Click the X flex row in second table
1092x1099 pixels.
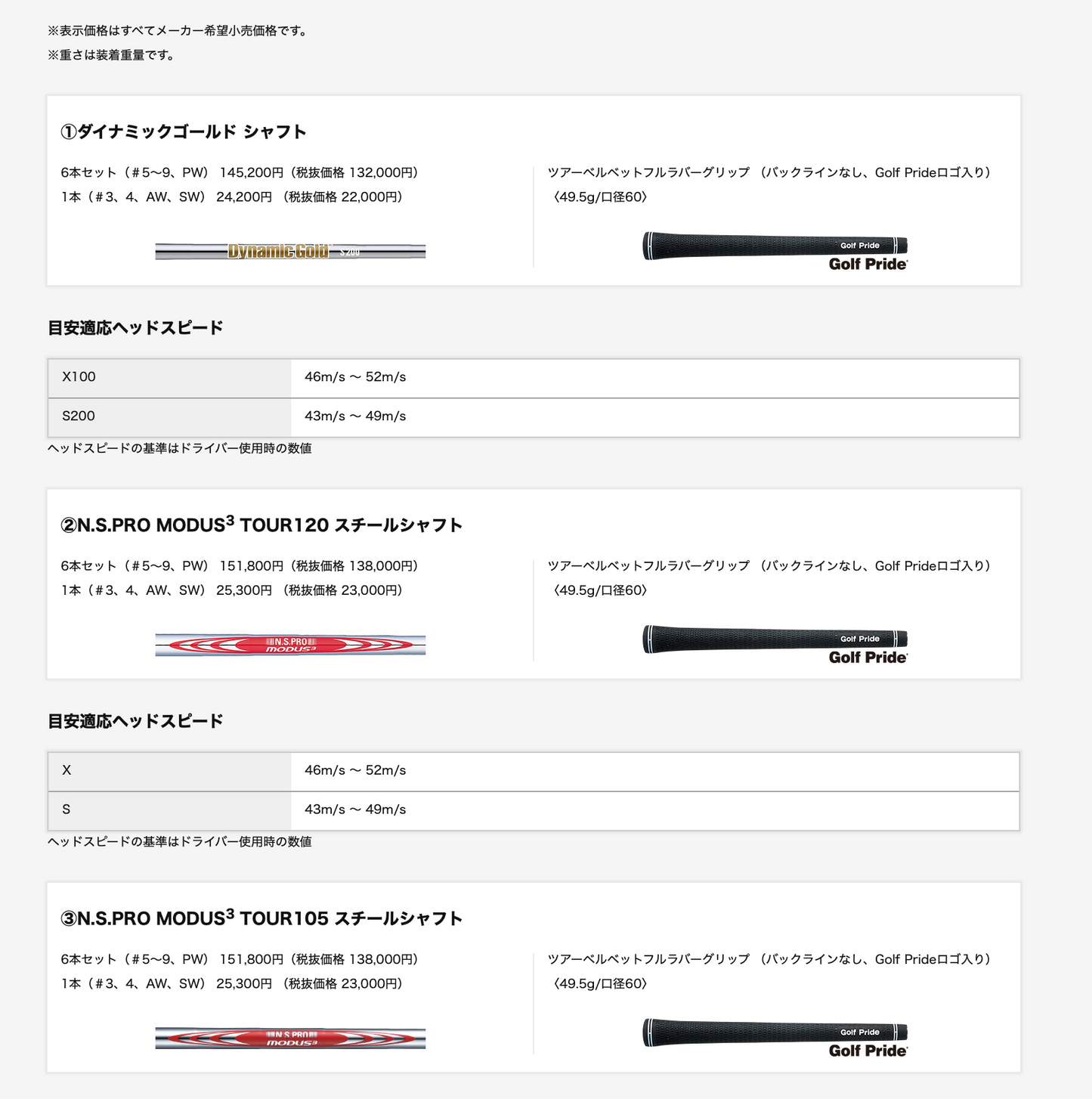(x=534, y=772)
